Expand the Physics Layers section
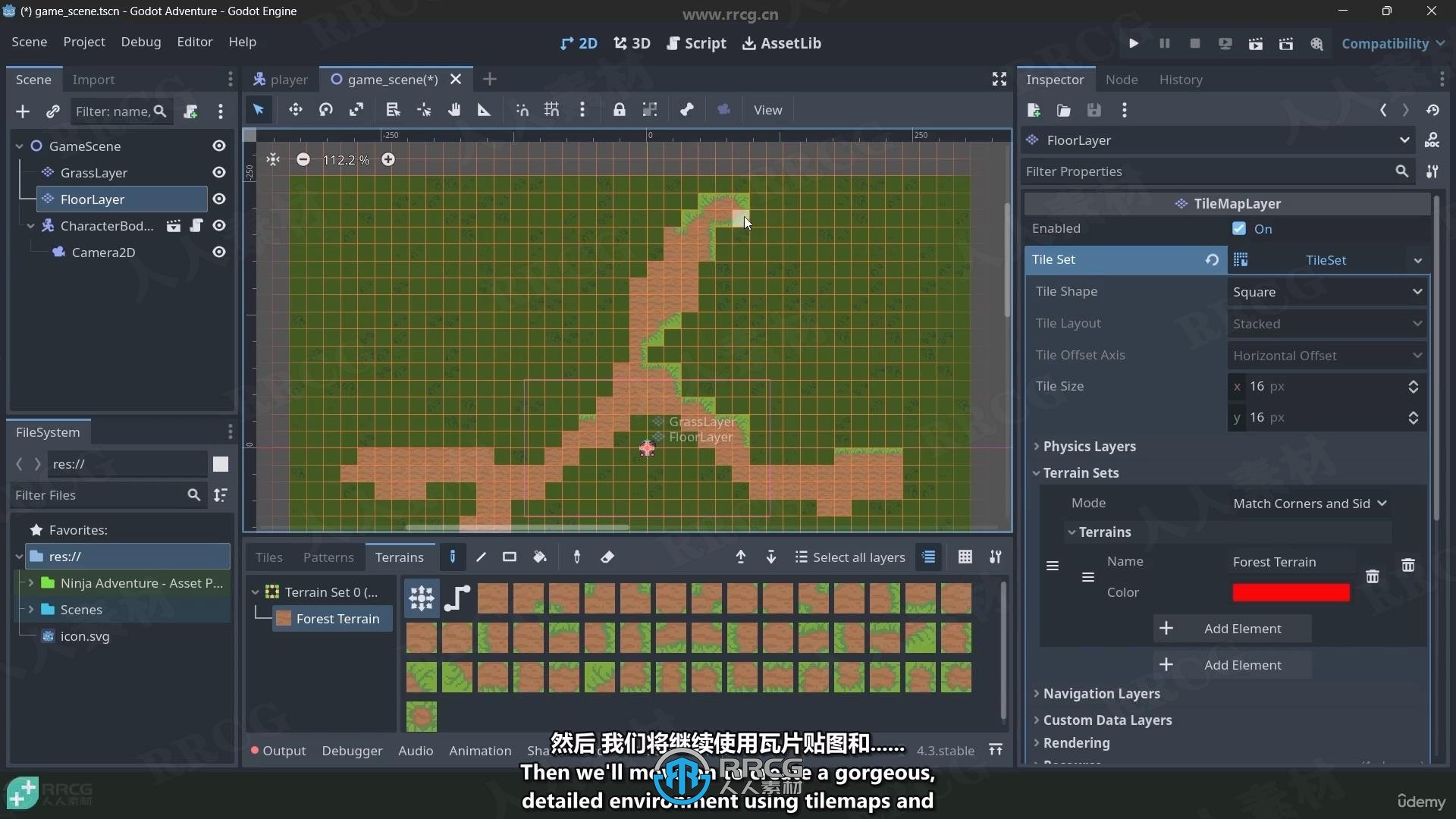 (x=1089, y=446)
